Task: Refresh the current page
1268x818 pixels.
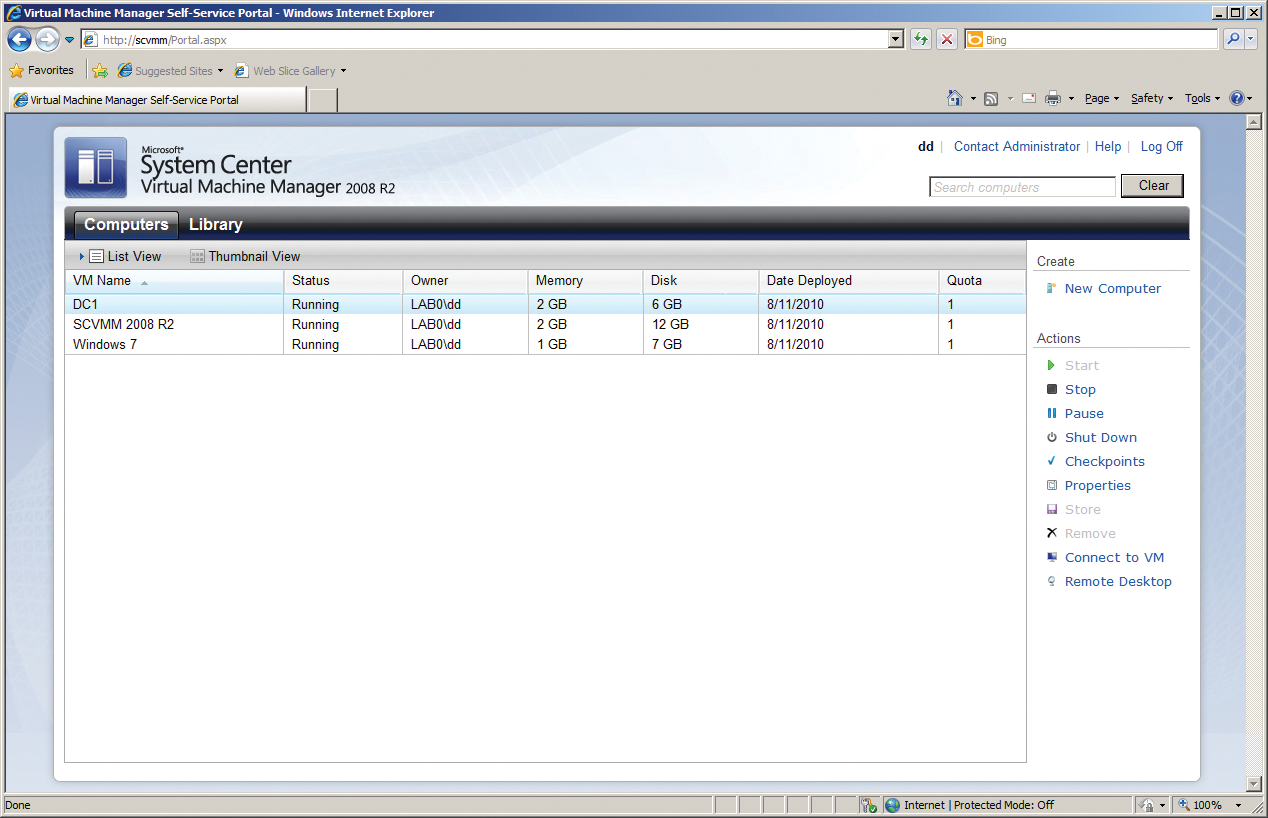Action: coord(920,38)
